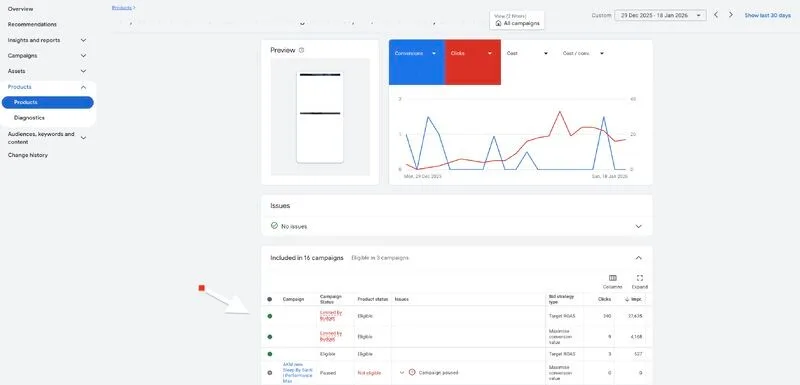The image size is (800, 385).
Task: Select the highlighted Products sub-item
Action: tap(47, 102)
